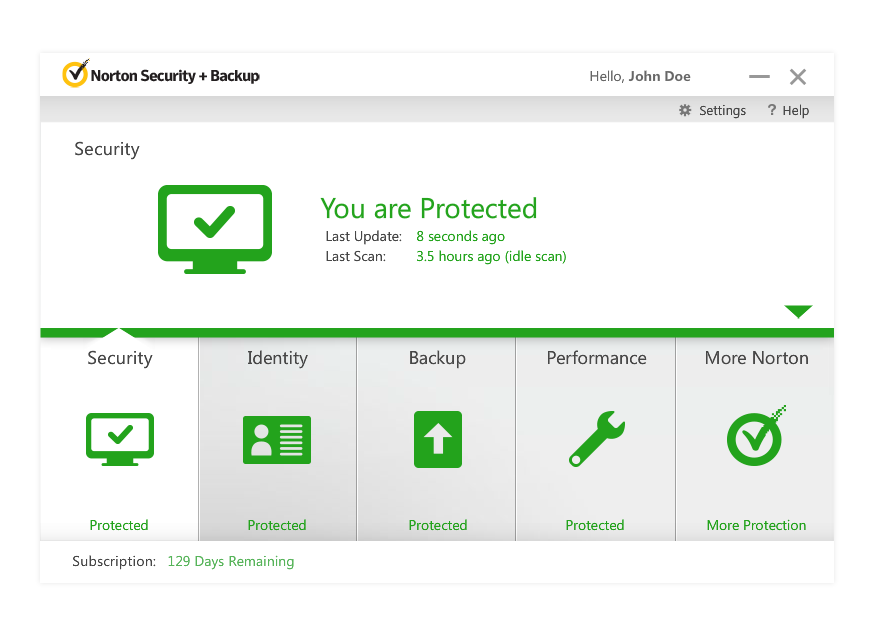Click the 129 Days Remaining link

pyautogui.click(x=230, y=562)
